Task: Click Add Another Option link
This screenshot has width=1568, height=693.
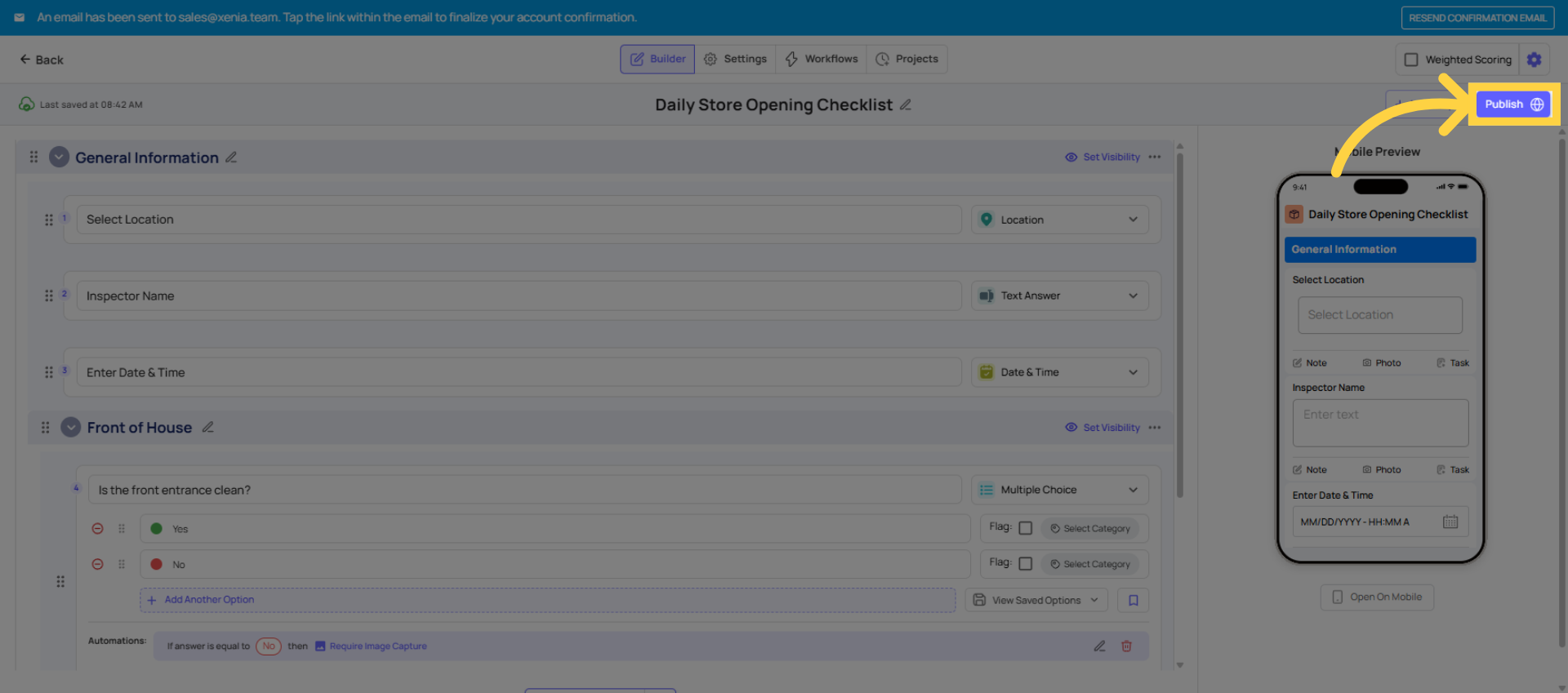Action: tap(209, 600)
